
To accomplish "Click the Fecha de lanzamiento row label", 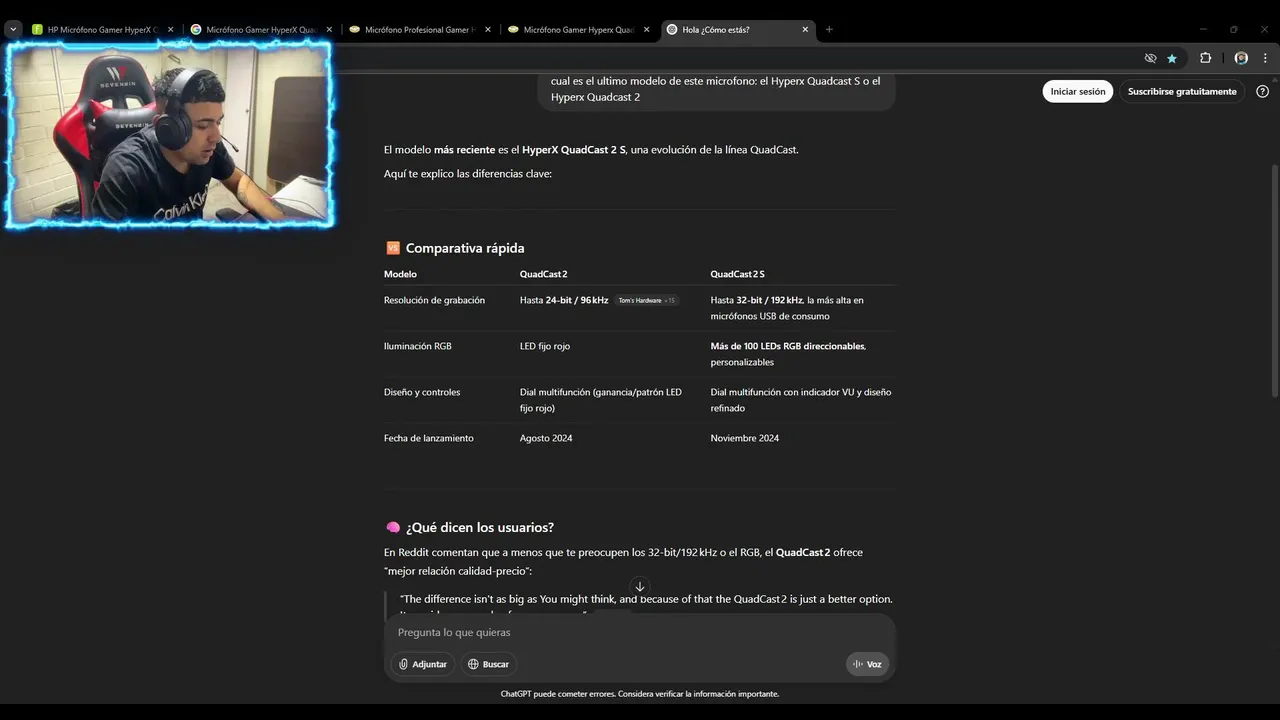I will [x=429, y=438].
